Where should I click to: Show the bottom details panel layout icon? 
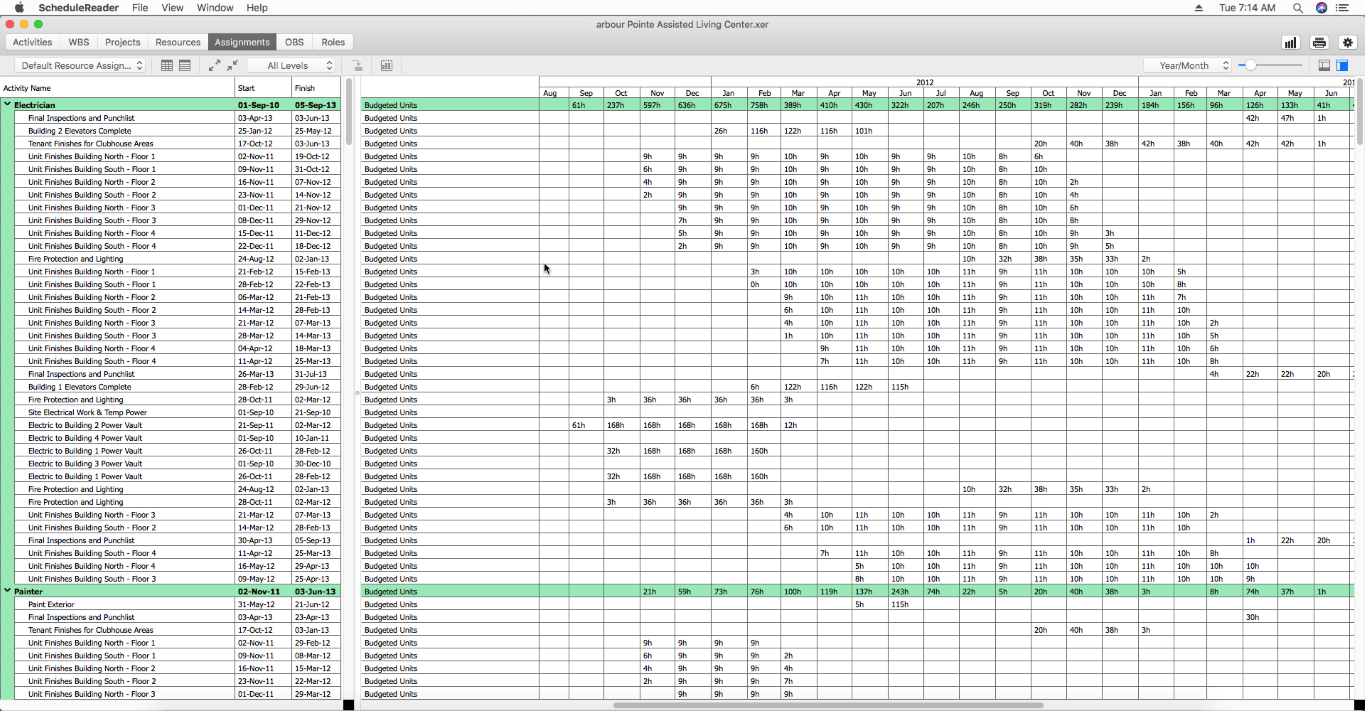pos(1325,65)
